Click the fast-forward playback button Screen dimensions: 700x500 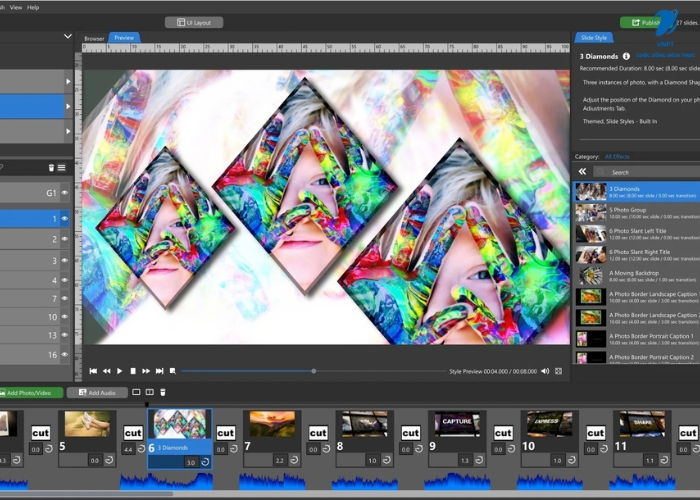coord(146,371)
